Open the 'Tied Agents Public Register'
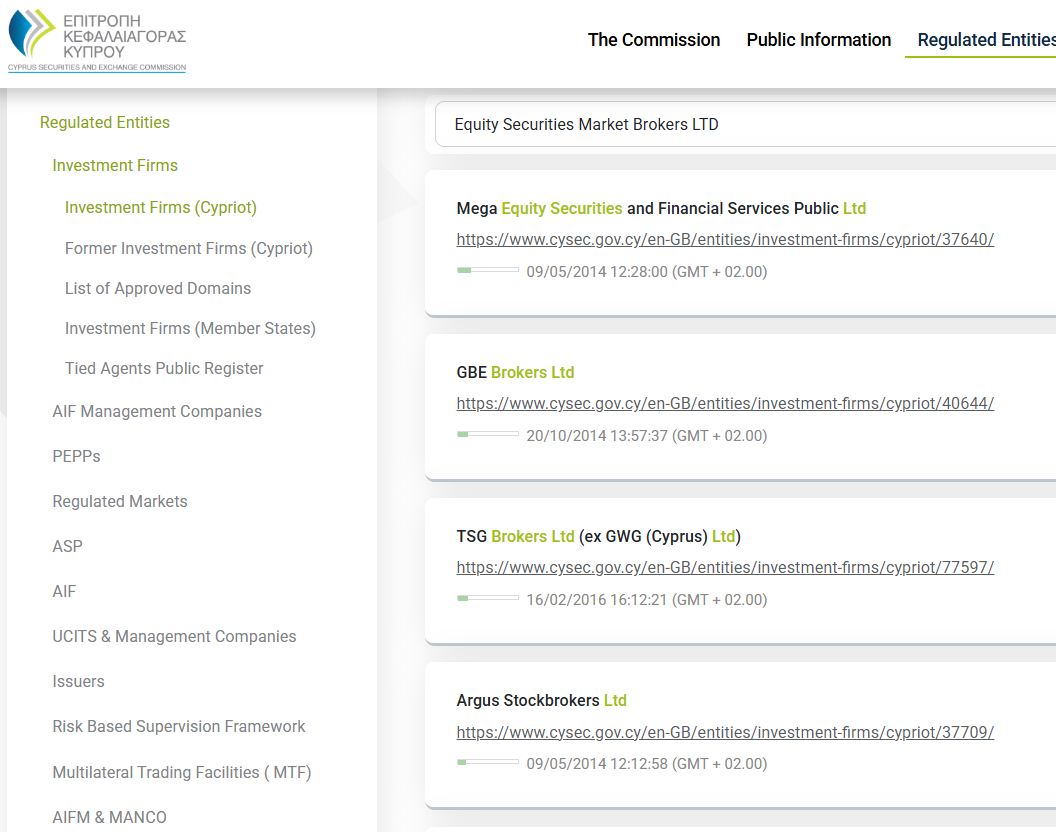Viewport: 1056px width, 832px height. (163, 368)
